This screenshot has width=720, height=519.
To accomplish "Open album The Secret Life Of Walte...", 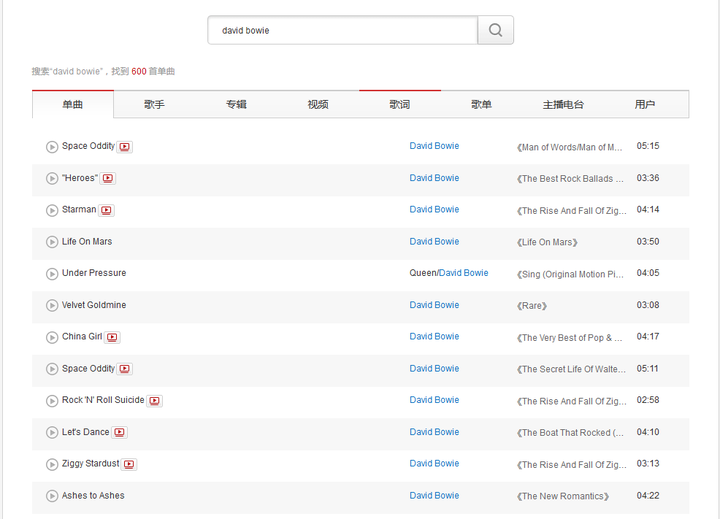I will tap(571, 369).
